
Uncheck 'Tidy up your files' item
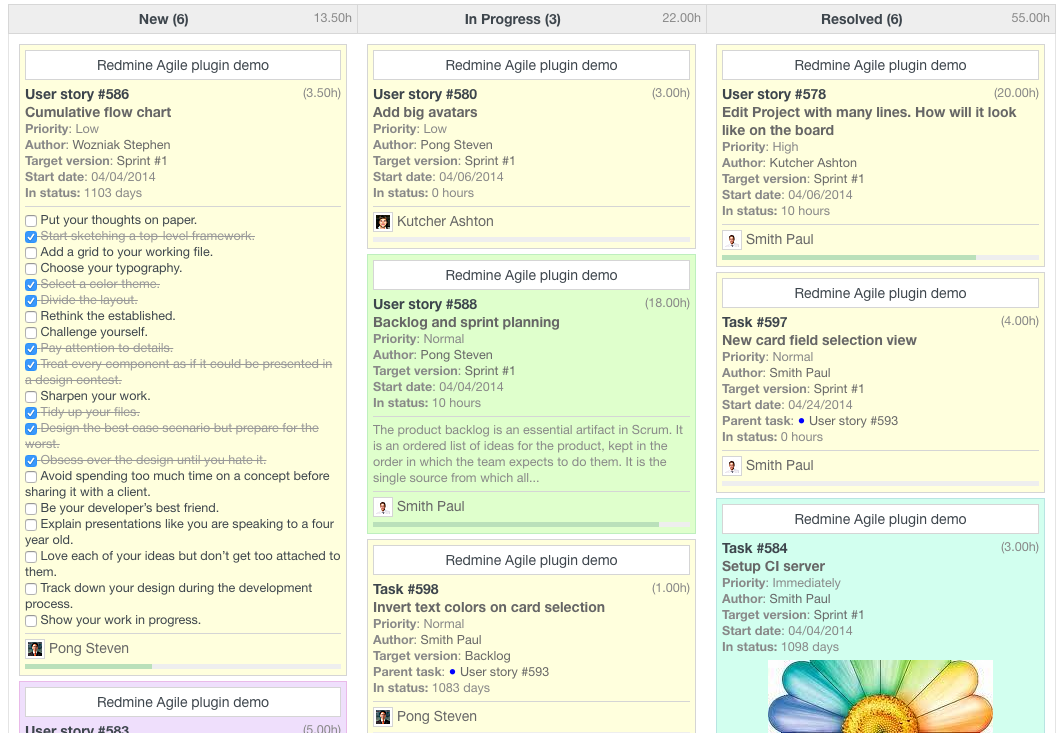[30, 411]
